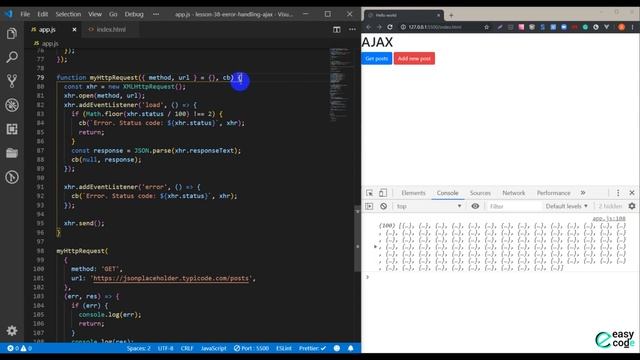Switch to the Sources DevTools tab

click(480, 193)
